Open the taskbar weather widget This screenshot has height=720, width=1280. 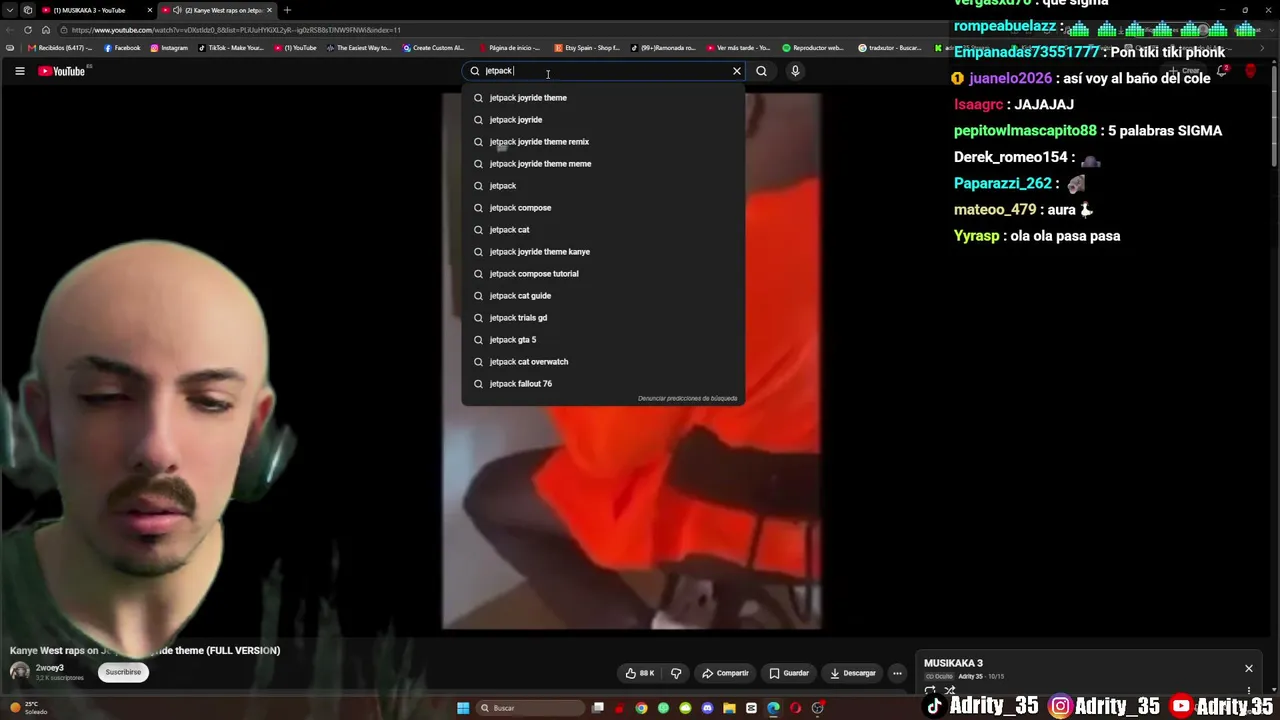click(x=28, y=708)
